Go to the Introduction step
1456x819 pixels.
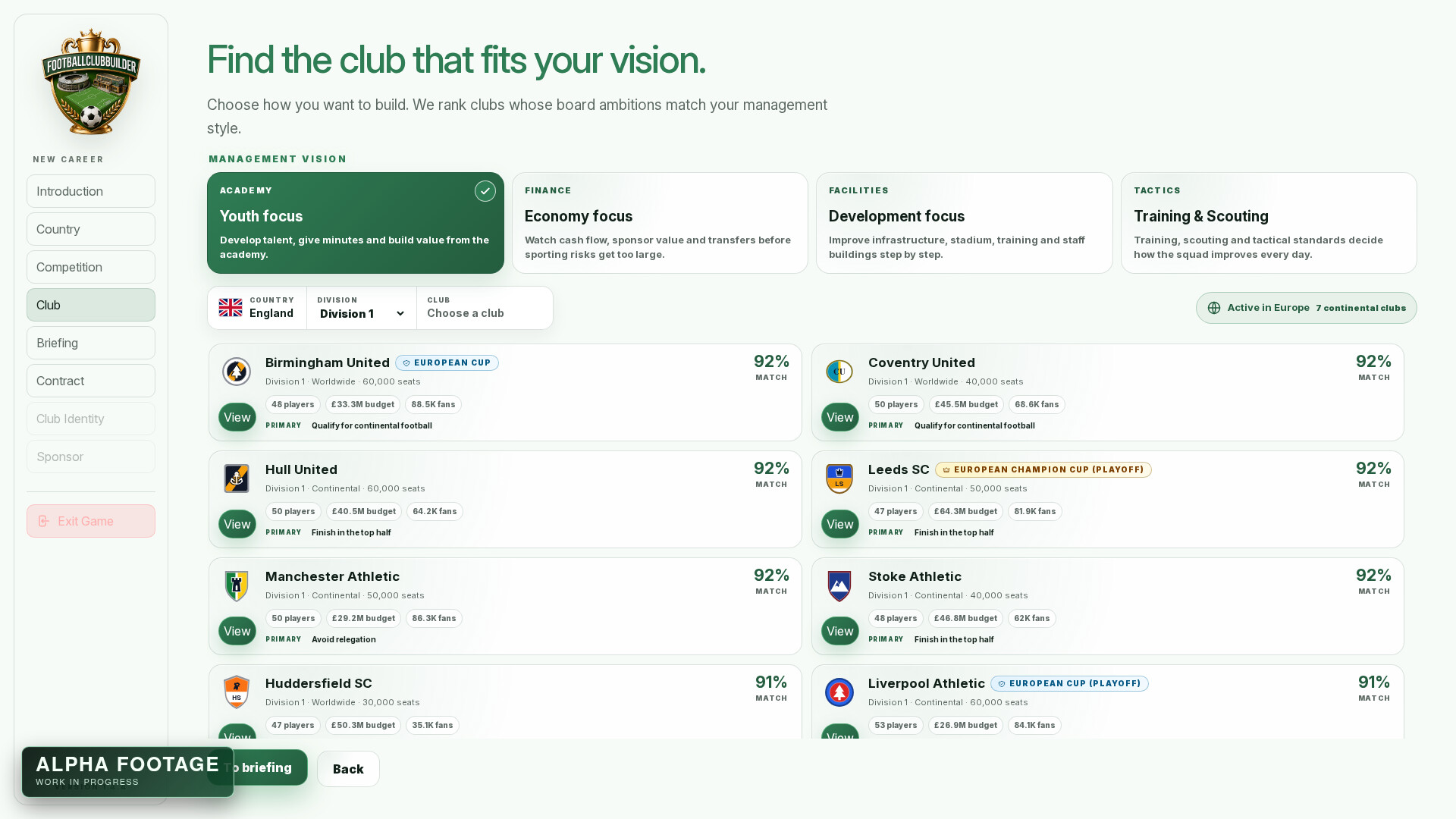pos(91,191)
